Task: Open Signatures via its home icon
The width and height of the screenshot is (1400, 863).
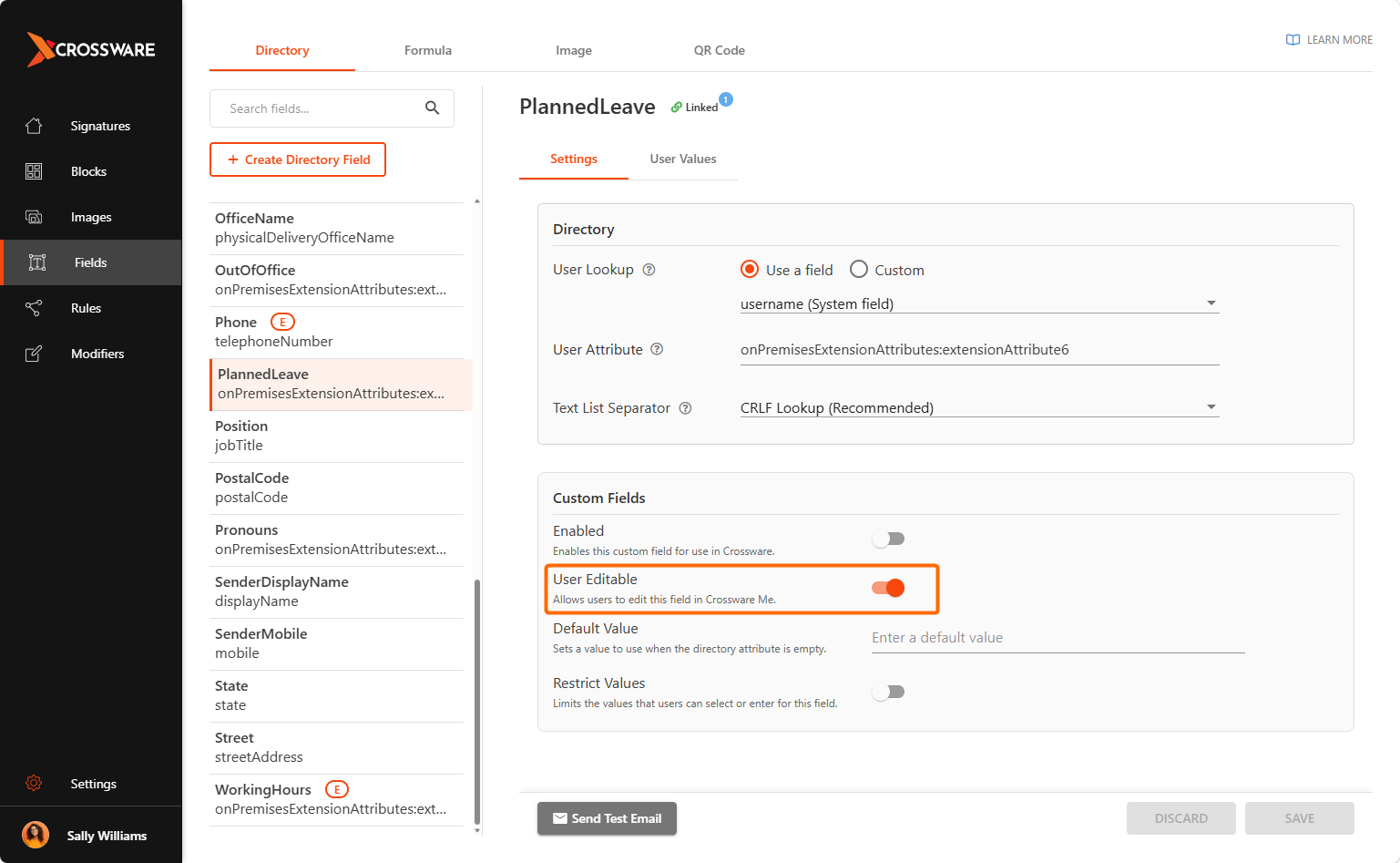Action: tap(34, 126)
